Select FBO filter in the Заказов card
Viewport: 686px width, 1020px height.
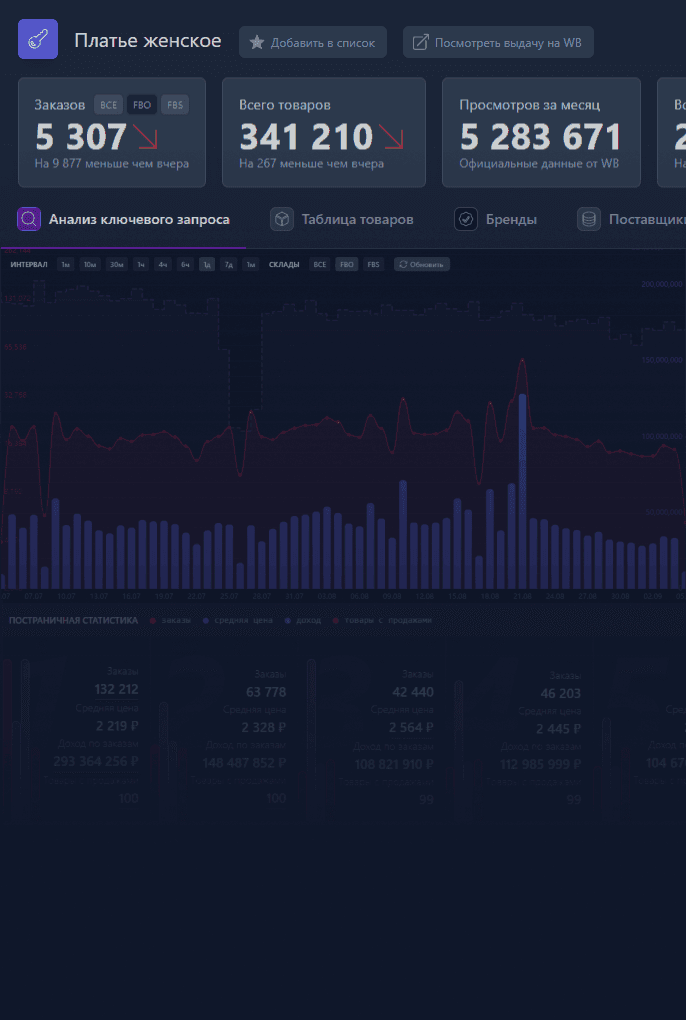(142, 105)
